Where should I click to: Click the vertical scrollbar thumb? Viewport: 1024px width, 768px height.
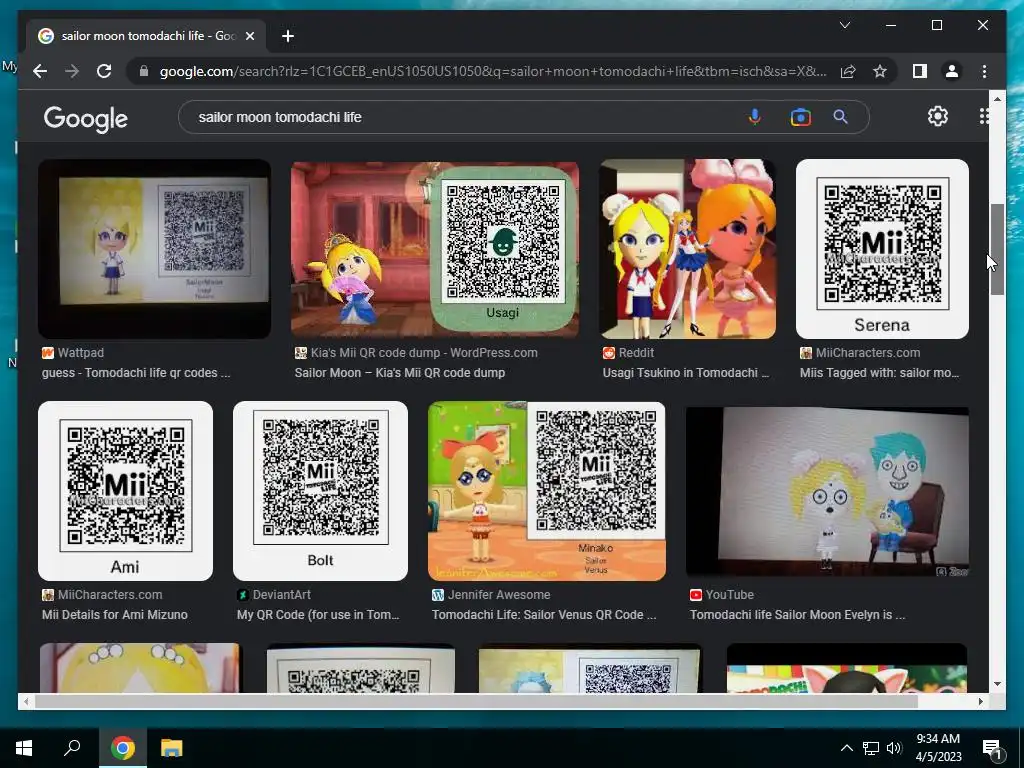click(997, 249)
